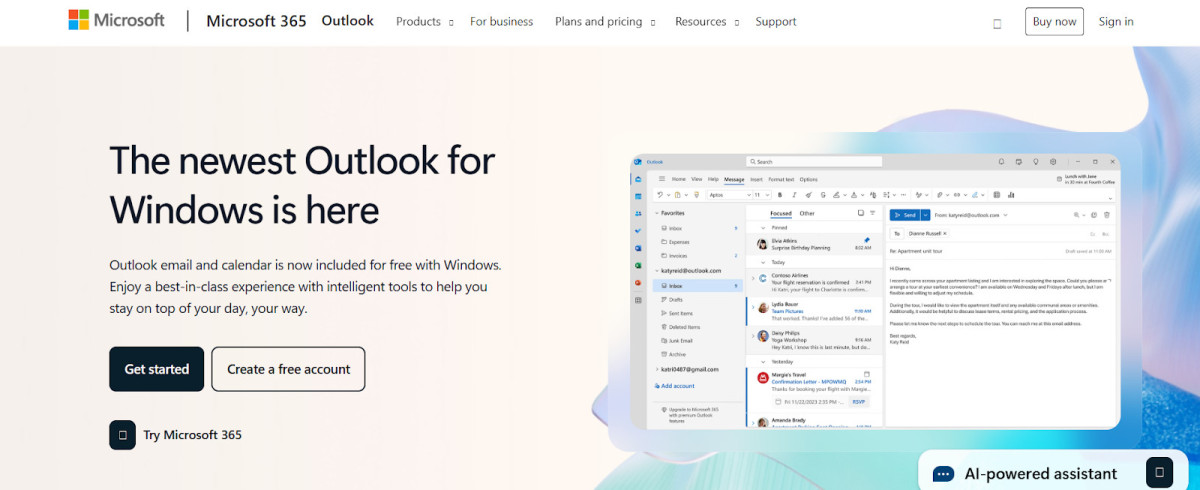Click the To button in compose pane

click(897, 233)
